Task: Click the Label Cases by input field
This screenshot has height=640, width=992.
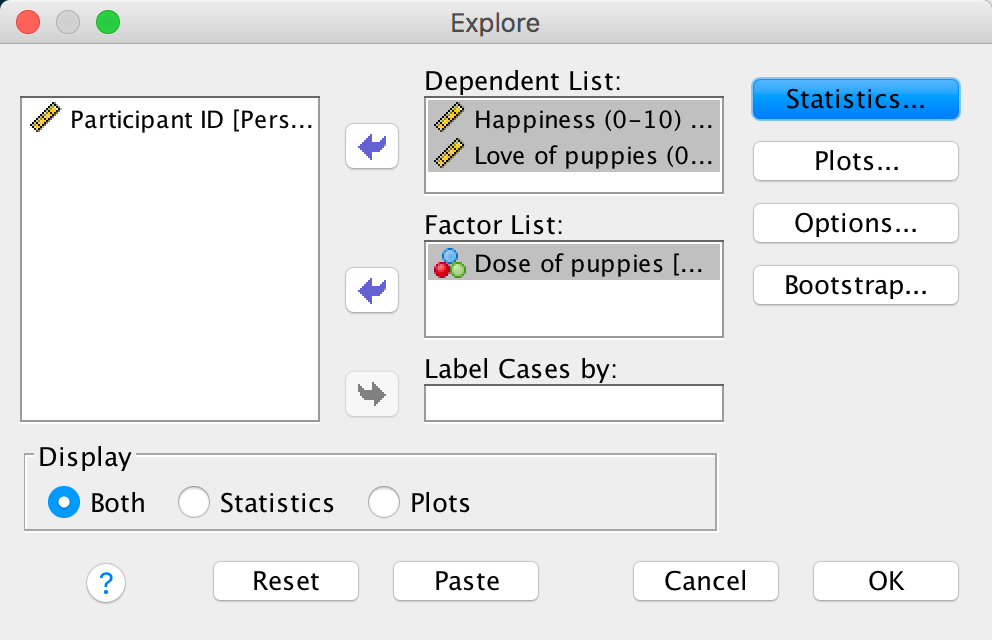Action: tap(573, 403)
